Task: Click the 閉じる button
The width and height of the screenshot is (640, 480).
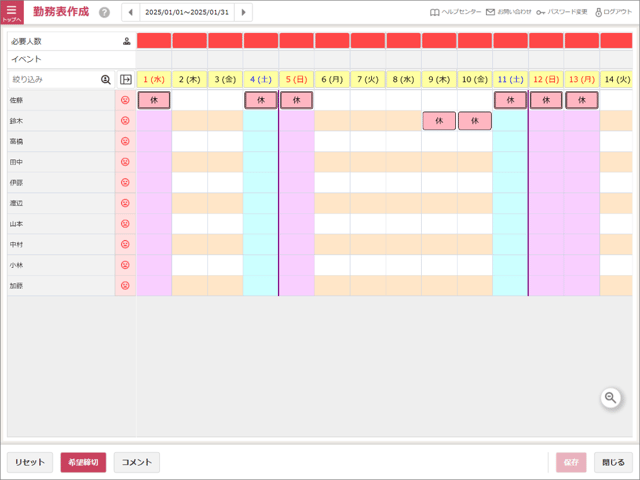Action: click(613, 462)
